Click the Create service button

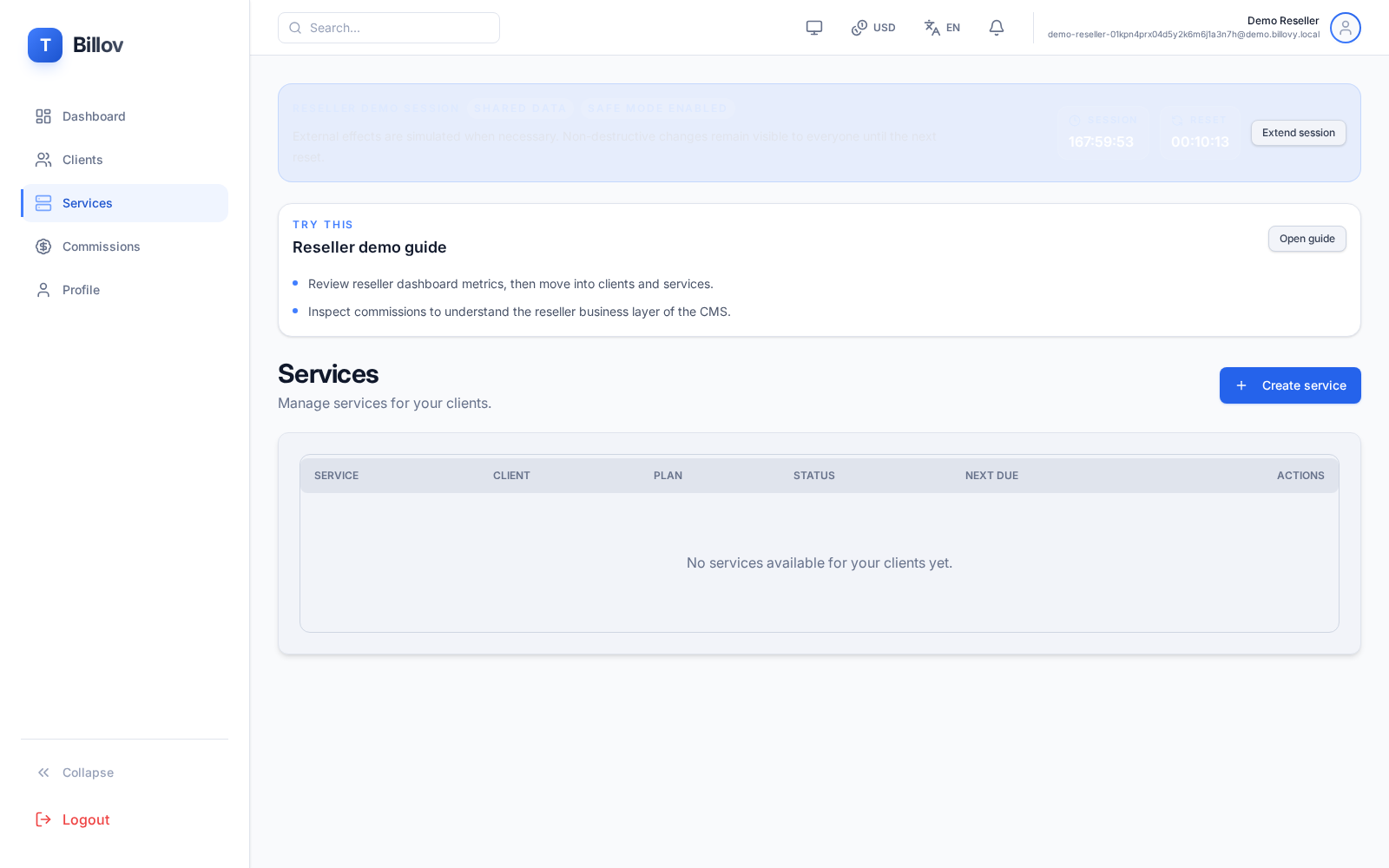[1290, 385]
